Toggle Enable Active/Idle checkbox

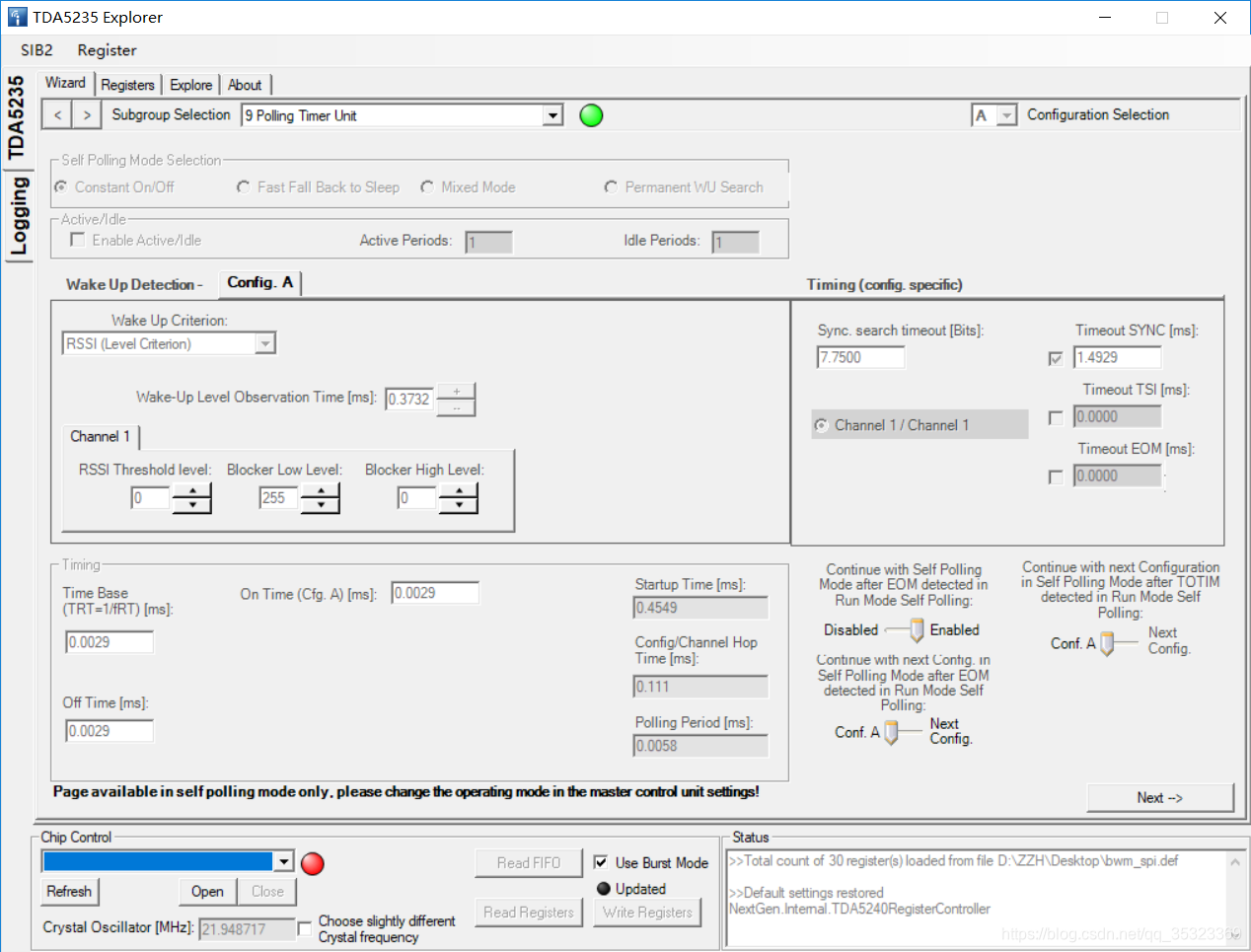click(x=77, y=240)
